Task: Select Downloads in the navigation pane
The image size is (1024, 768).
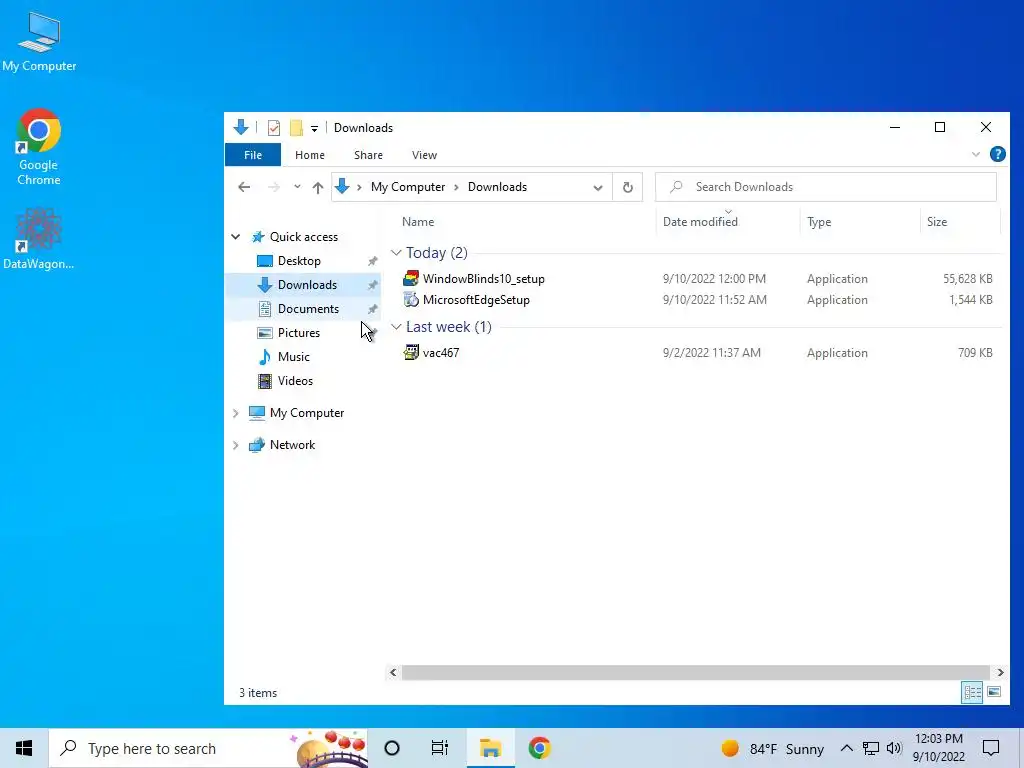Action: click(307, 285)
